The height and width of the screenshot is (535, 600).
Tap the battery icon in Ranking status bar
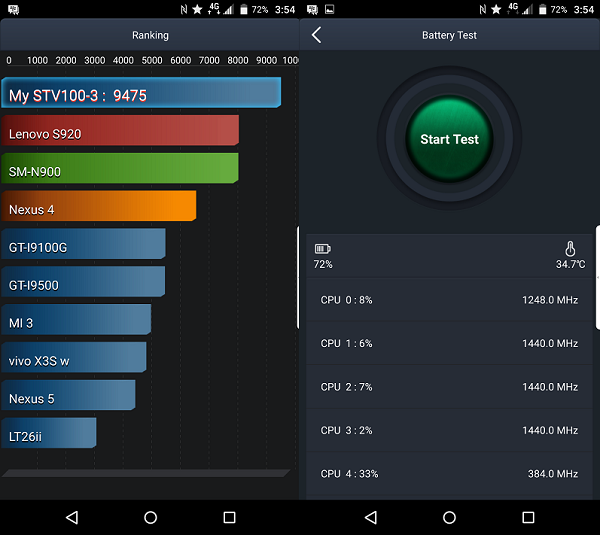click(243, 9)
